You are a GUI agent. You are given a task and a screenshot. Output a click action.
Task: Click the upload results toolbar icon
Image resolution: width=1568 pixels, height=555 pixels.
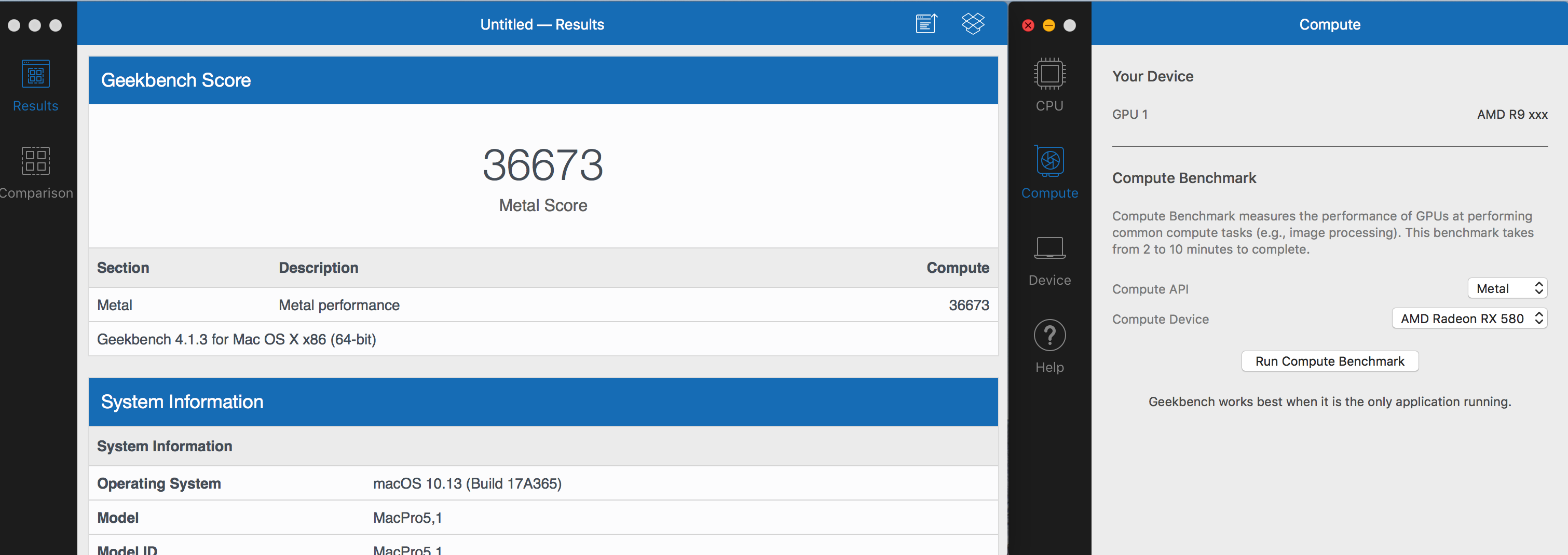(926, 24)
